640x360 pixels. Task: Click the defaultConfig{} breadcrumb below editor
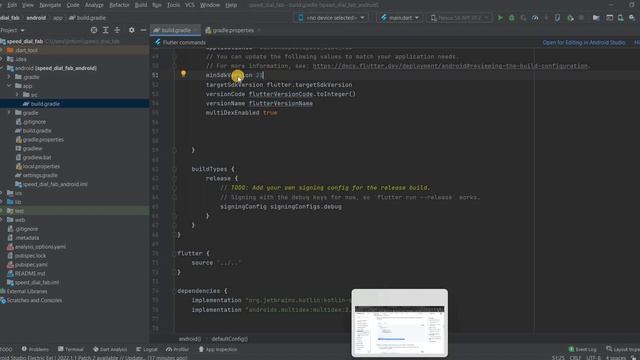[x=229, y=339]
